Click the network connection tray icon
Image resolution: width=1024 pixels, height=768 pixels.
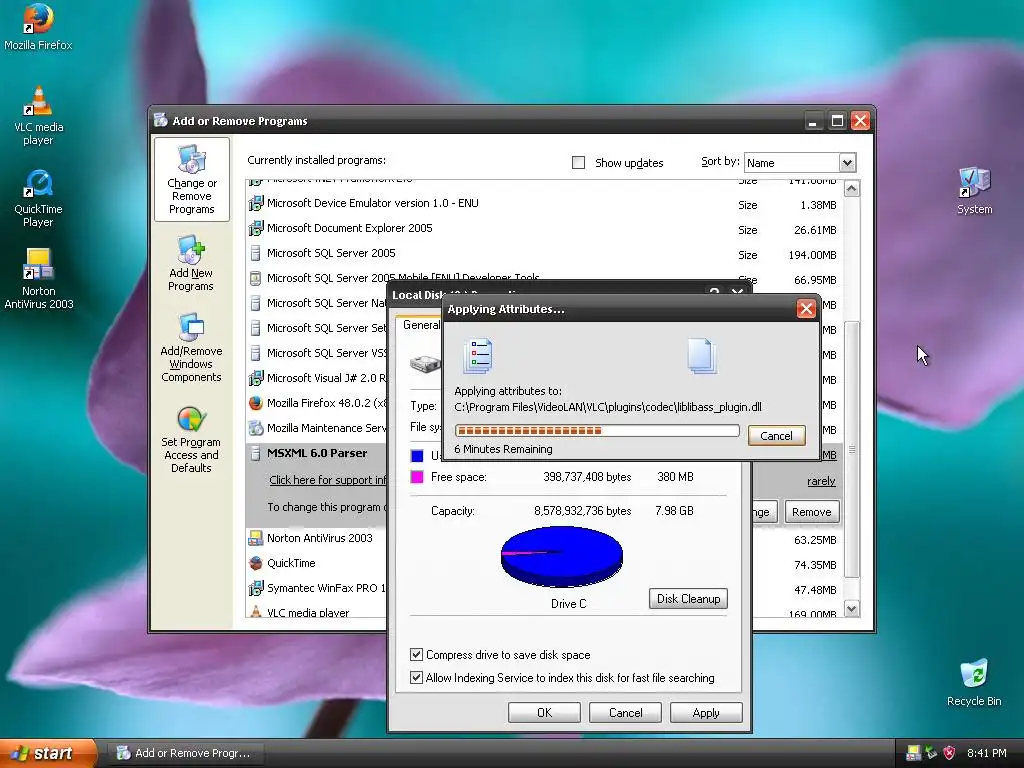point(931,753)
